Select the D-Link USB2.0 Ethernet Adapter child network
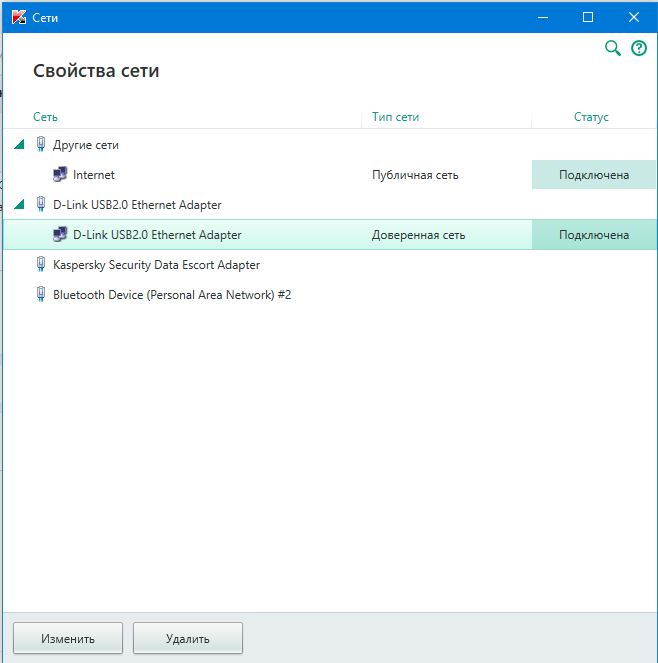 [x=330, y=235]
